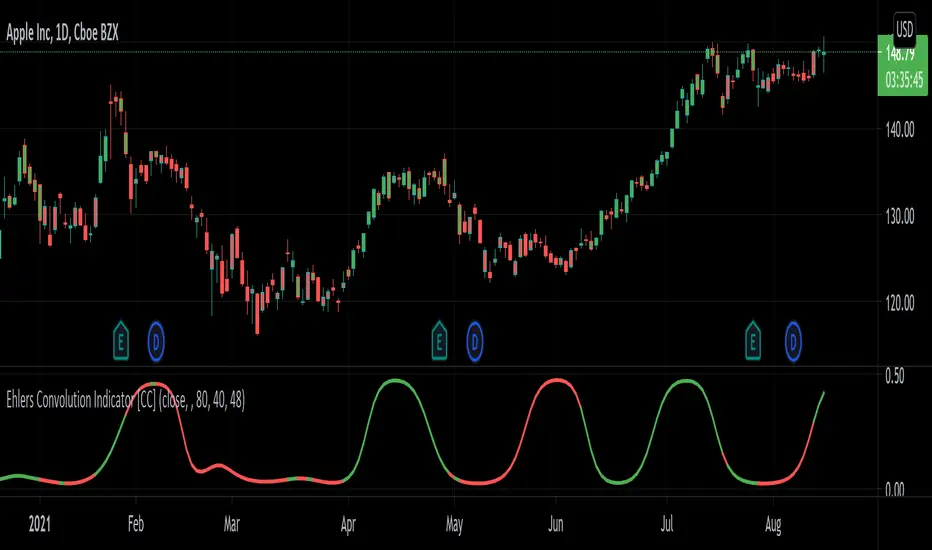Image resolution: width=932 pixels, height=550 pixels.
Task: Click the 2021 time axis label
Action: [x=40, y=524]
